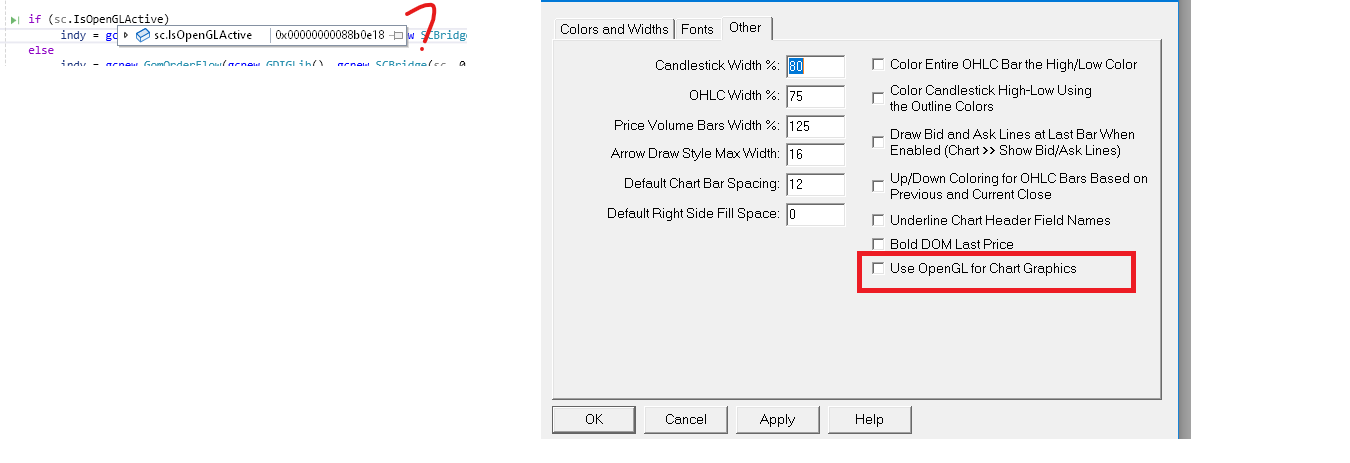Select the Other tab

pyautogui.click(x=745, y=27)
